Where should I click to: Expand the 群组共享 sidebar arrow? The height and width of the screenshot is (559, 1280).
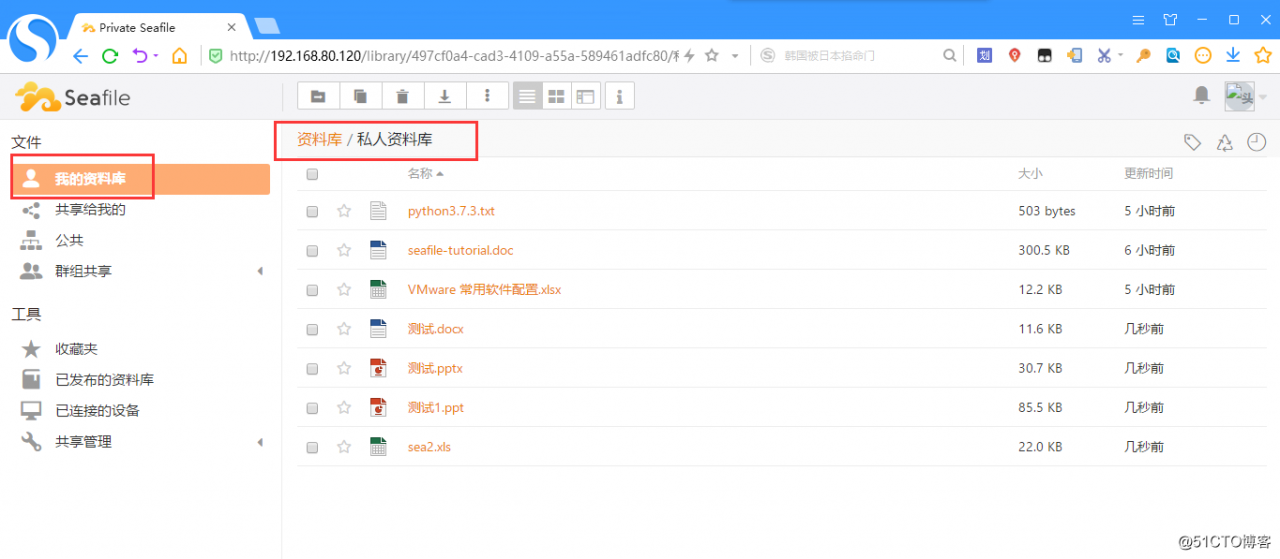pos(260,272)
